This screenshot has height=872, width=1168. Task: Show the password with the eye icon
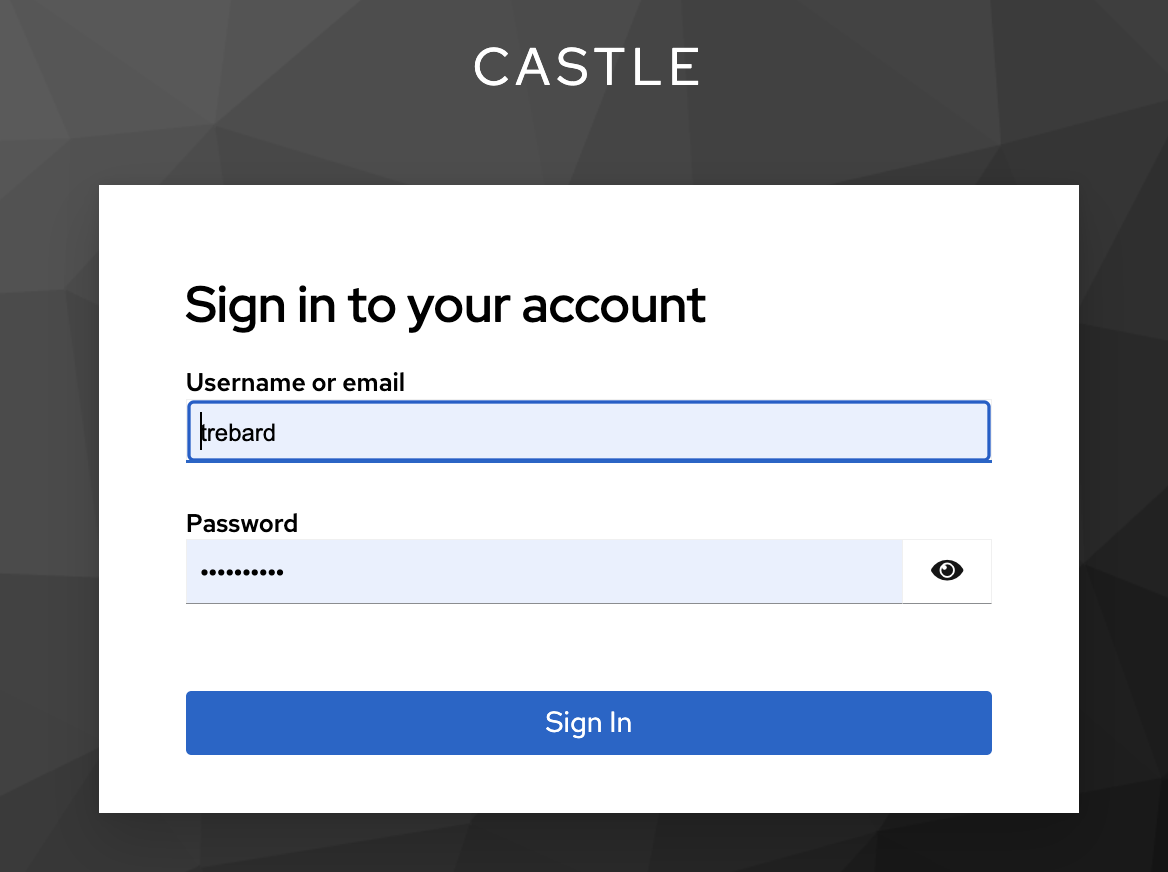(946, 571)
